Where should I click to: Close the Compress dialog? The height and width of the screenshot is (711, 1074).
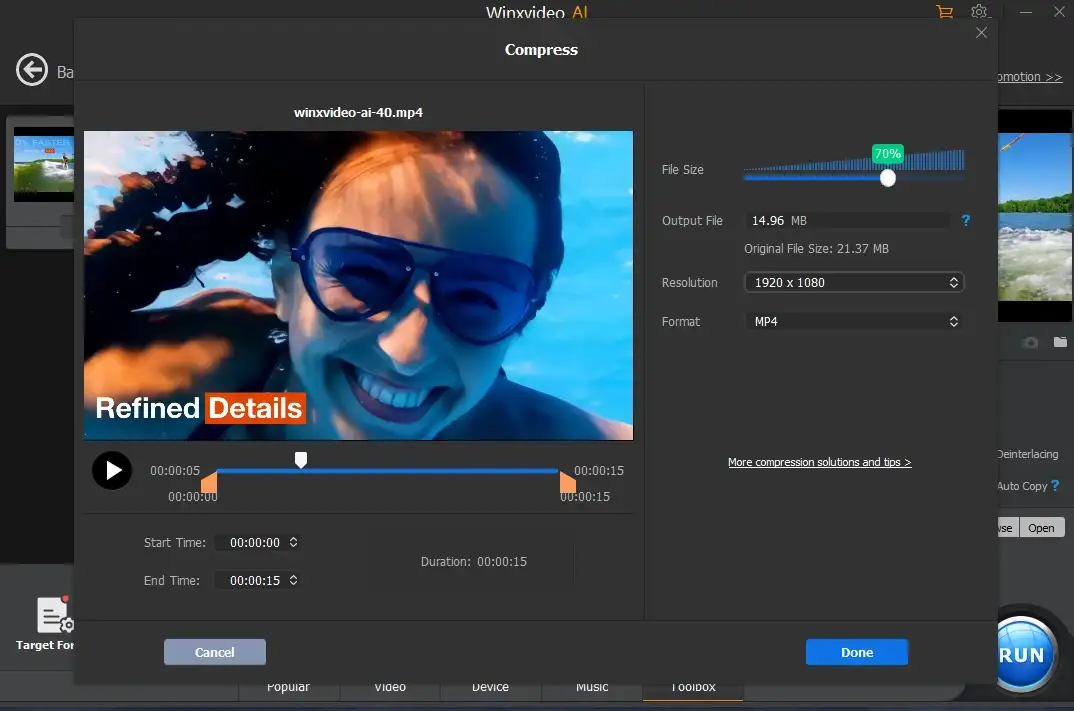point(982,33)
